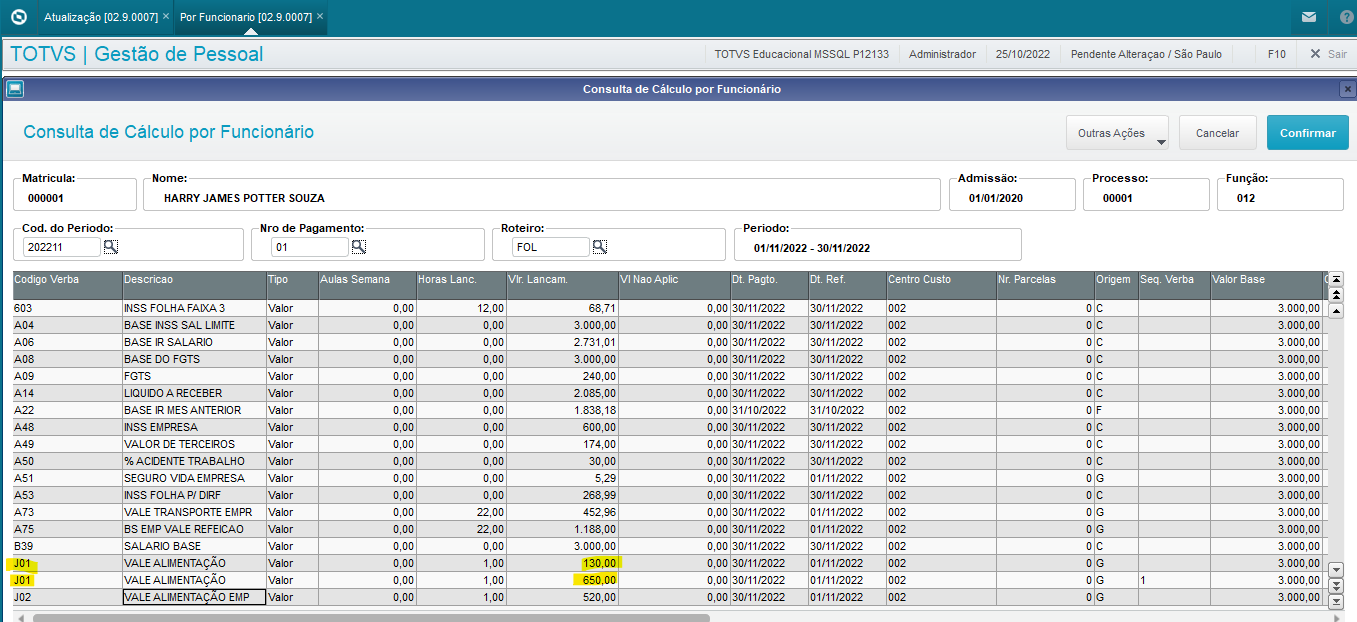Page down in the grid
Image resolution: width=1357 pixels, height=622 pixels.
(1336, 586)
